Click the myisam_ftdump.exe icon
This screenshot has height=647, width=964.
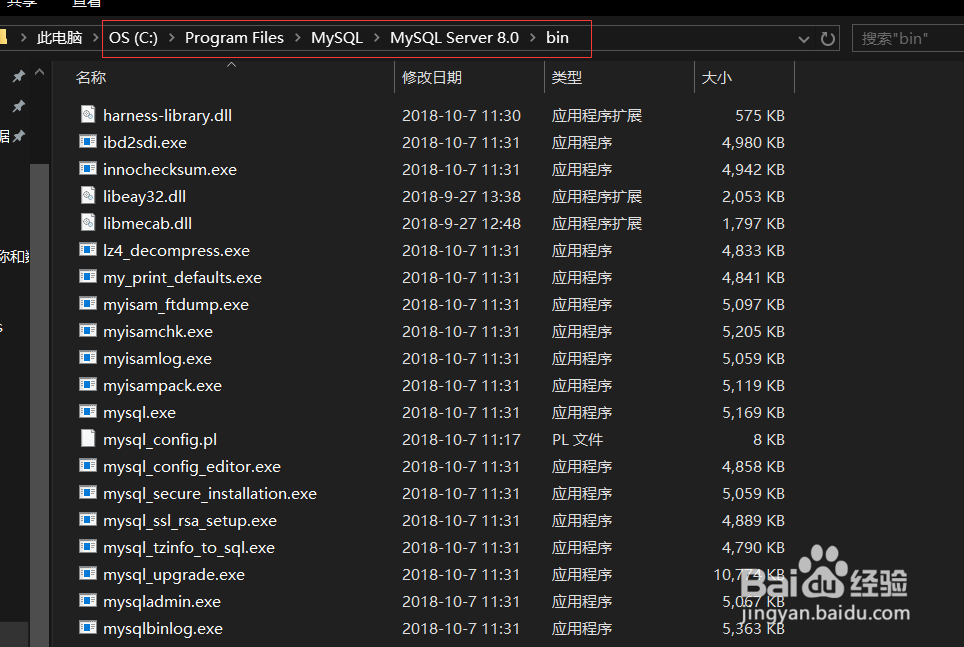[88, 304]
